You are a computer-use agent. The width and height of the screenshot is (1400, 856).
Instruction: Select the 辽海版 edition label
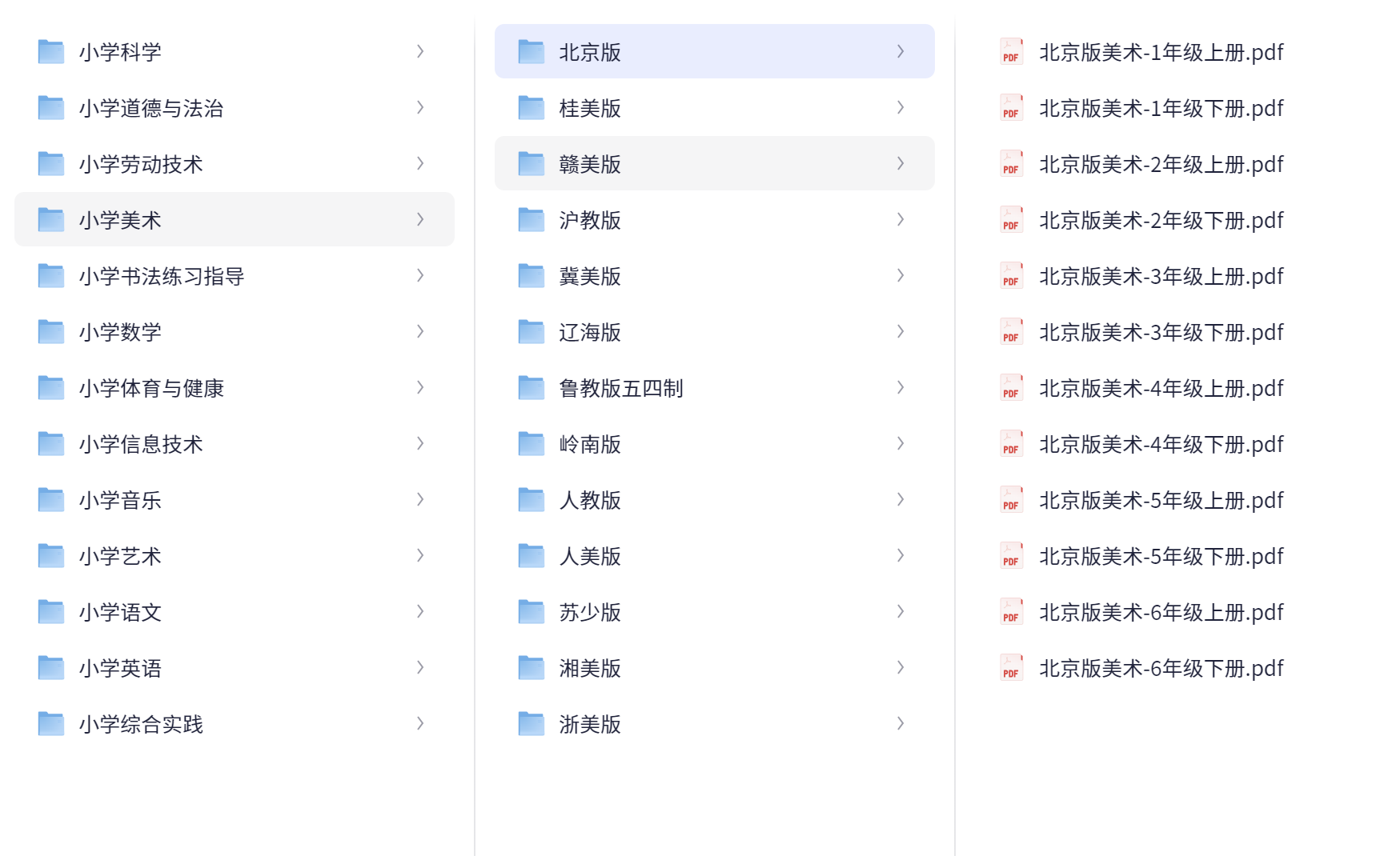pos(590,332)
